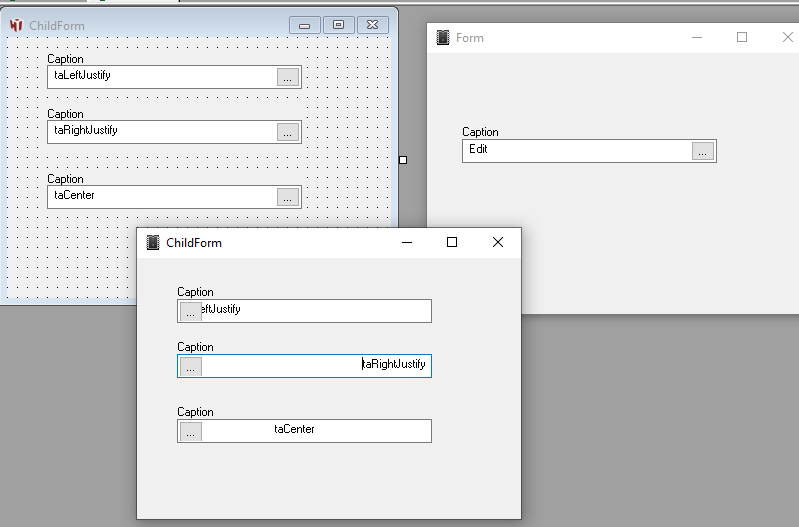This screenshot has height=527, width=799.
Task: Click the ellipsis button in designer taLeftJustify field
Action: pos(287,77)
